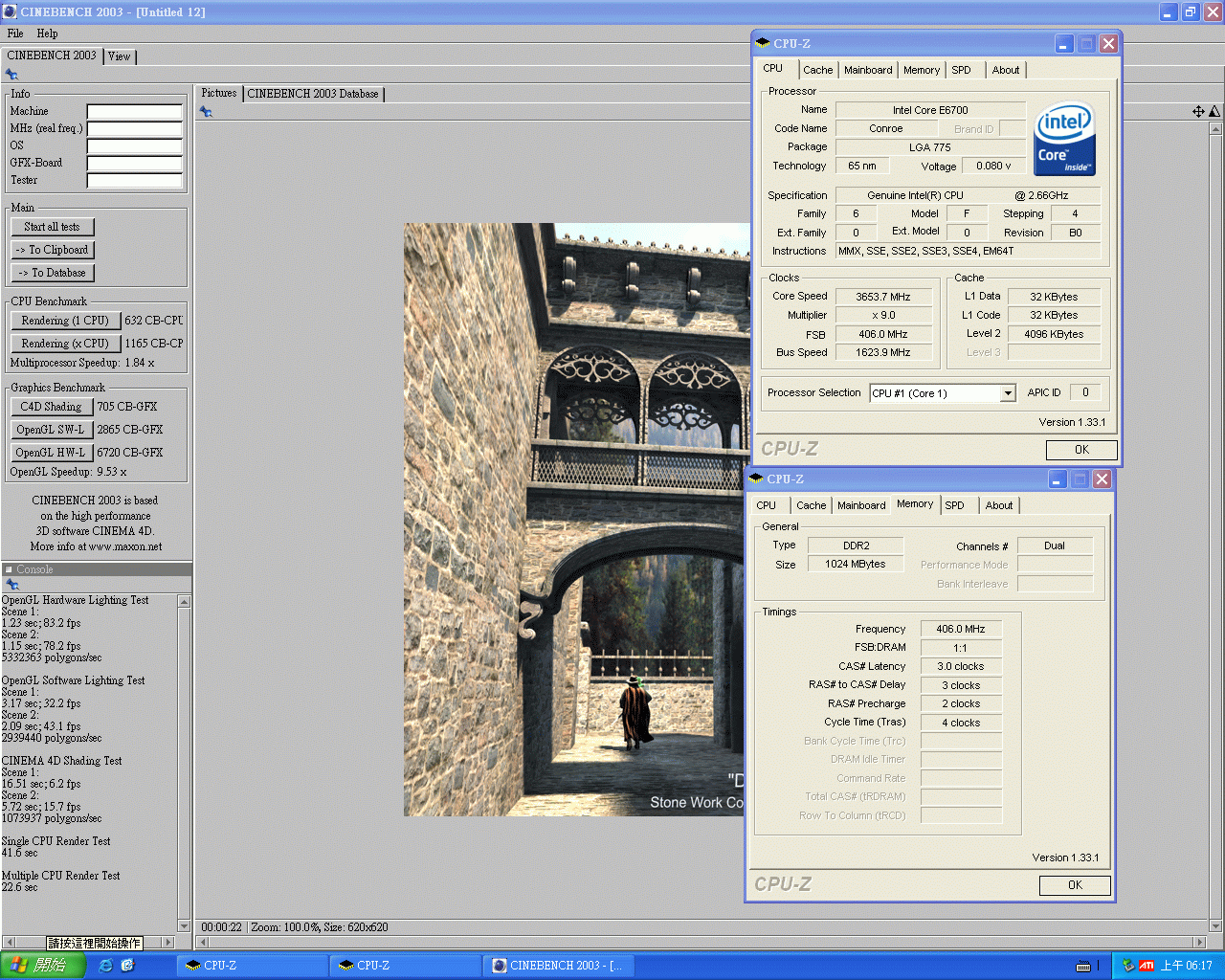The height and width of the screenshot is (980, 1225).
Task: Click the console horizontal scrollbar left arrow
Action: [x=9, y=943]
